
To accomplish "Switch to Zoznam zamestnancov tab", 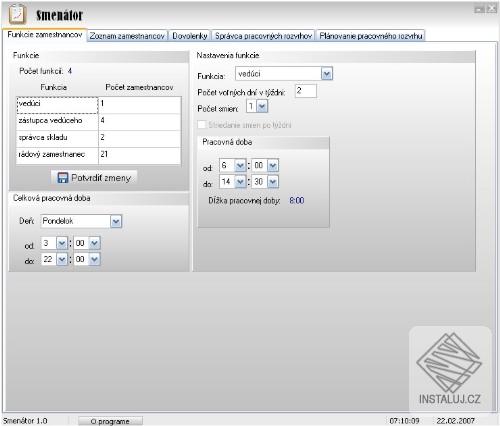I will pyautogui.click(x=127, y=36).
